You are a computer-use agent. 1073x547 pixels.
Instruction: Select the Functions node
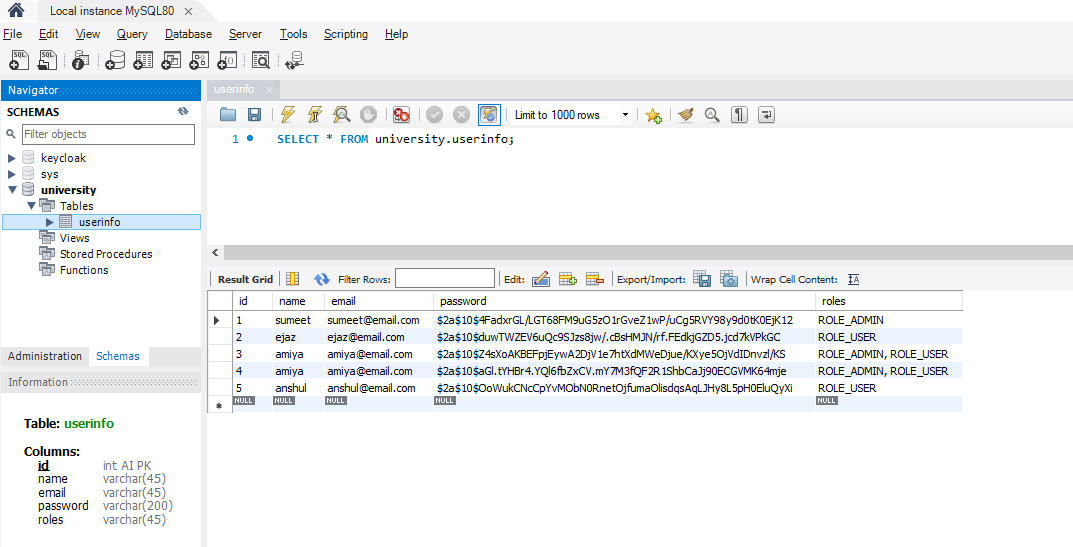coord(83,270)
